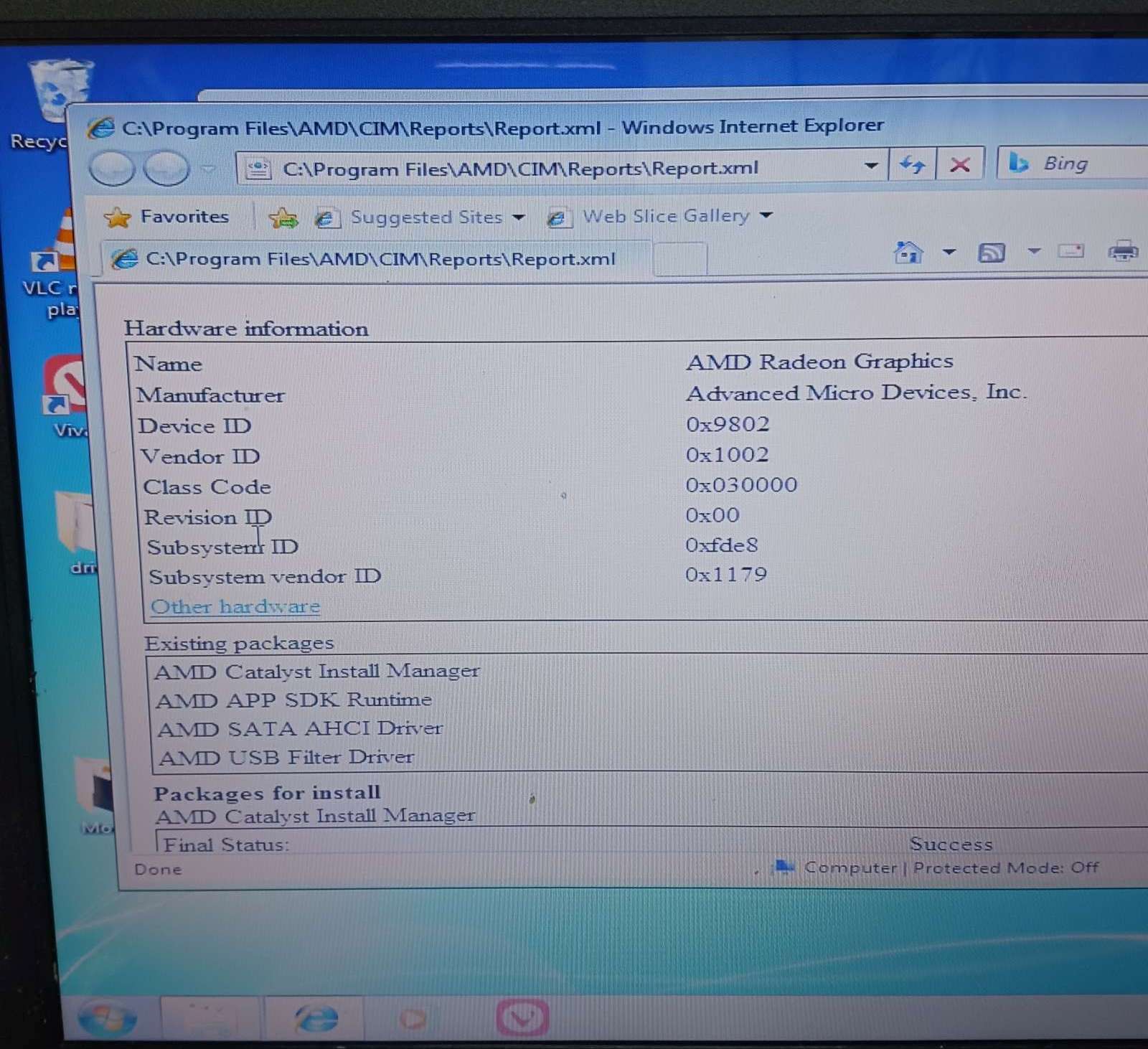Viewport: 1148px width, 1049px height.
Task: Click the Print icon
Action: (x=1123, y=252)
